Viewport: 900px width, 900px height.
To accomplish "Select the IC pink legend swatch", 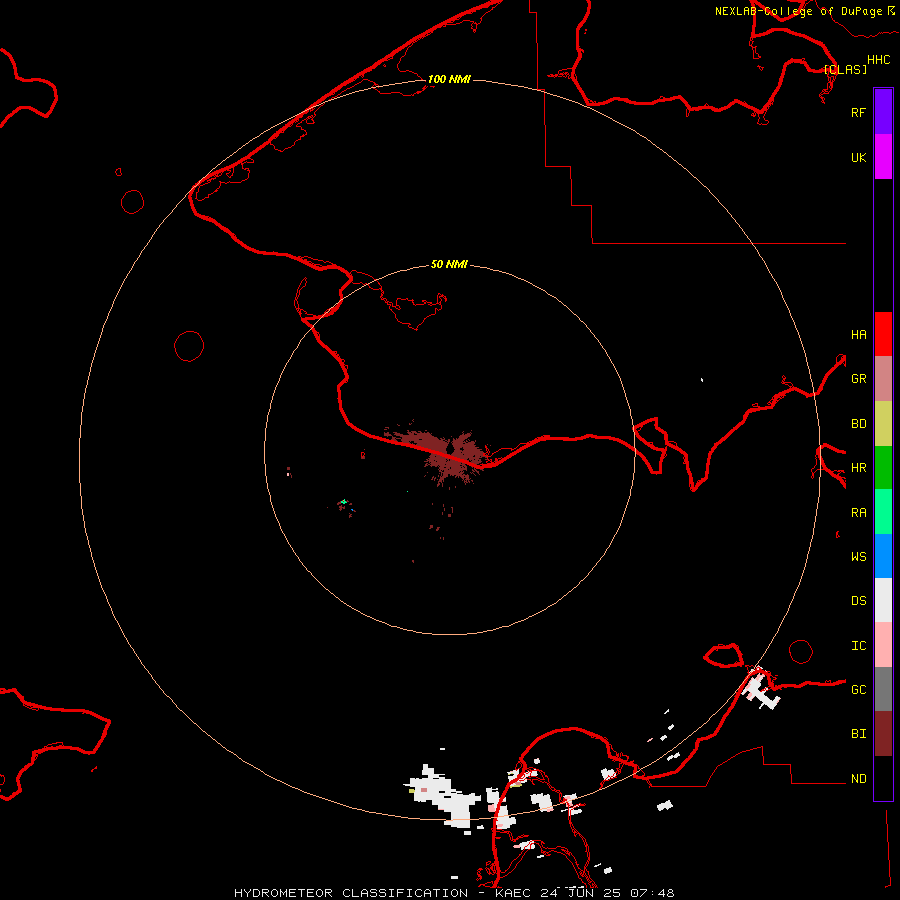I will tap(883, 645).
